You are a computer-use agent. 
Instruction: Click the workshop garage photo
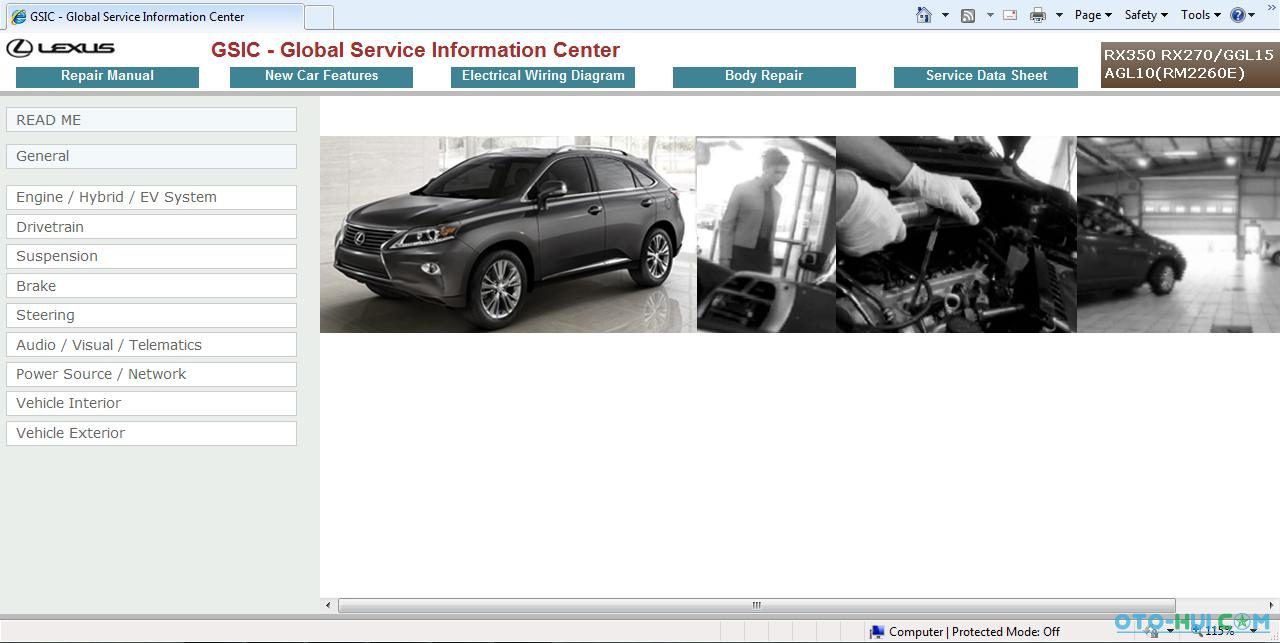pyautogui.click(x=1178, y=234)
